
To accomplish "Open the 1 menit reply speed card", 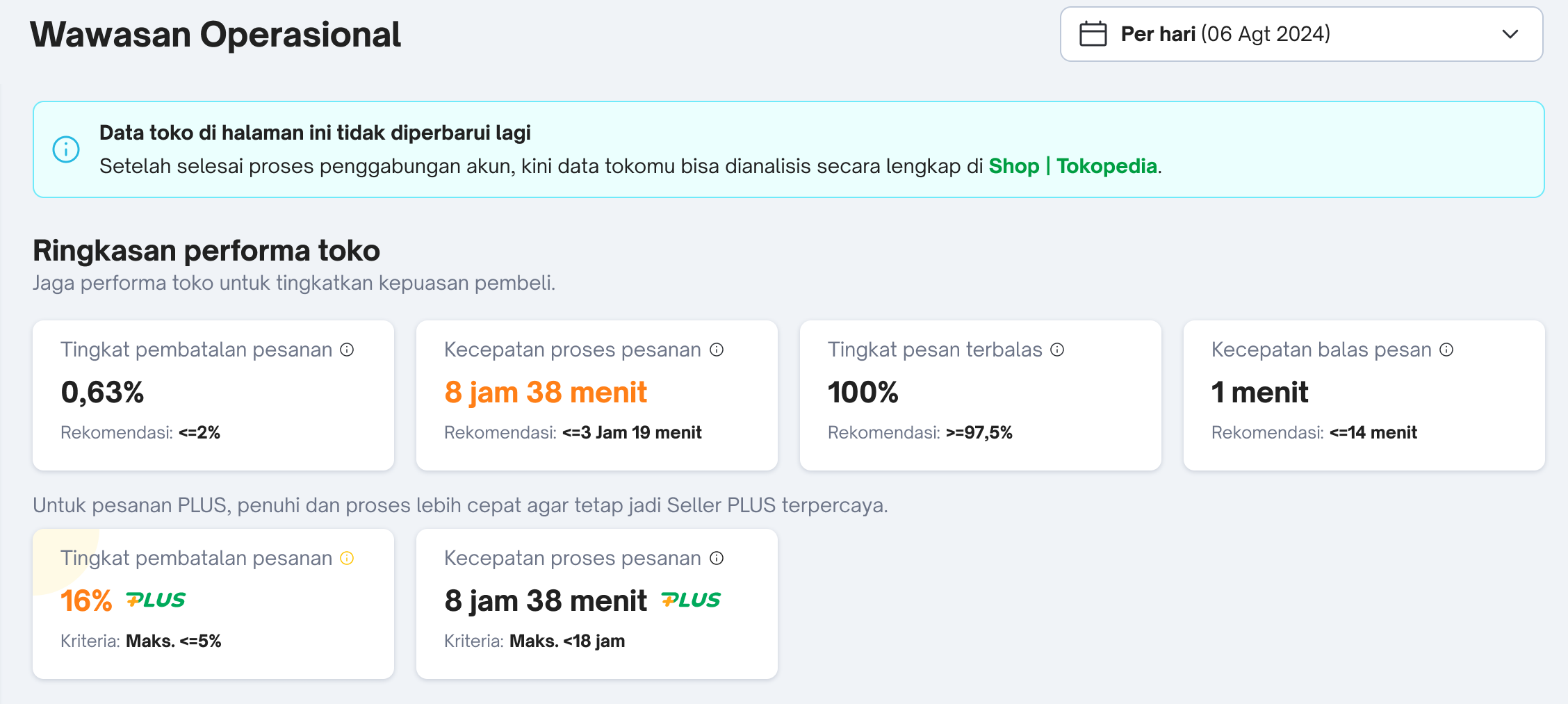I will pyautogui.click(x=1364, y=395).
